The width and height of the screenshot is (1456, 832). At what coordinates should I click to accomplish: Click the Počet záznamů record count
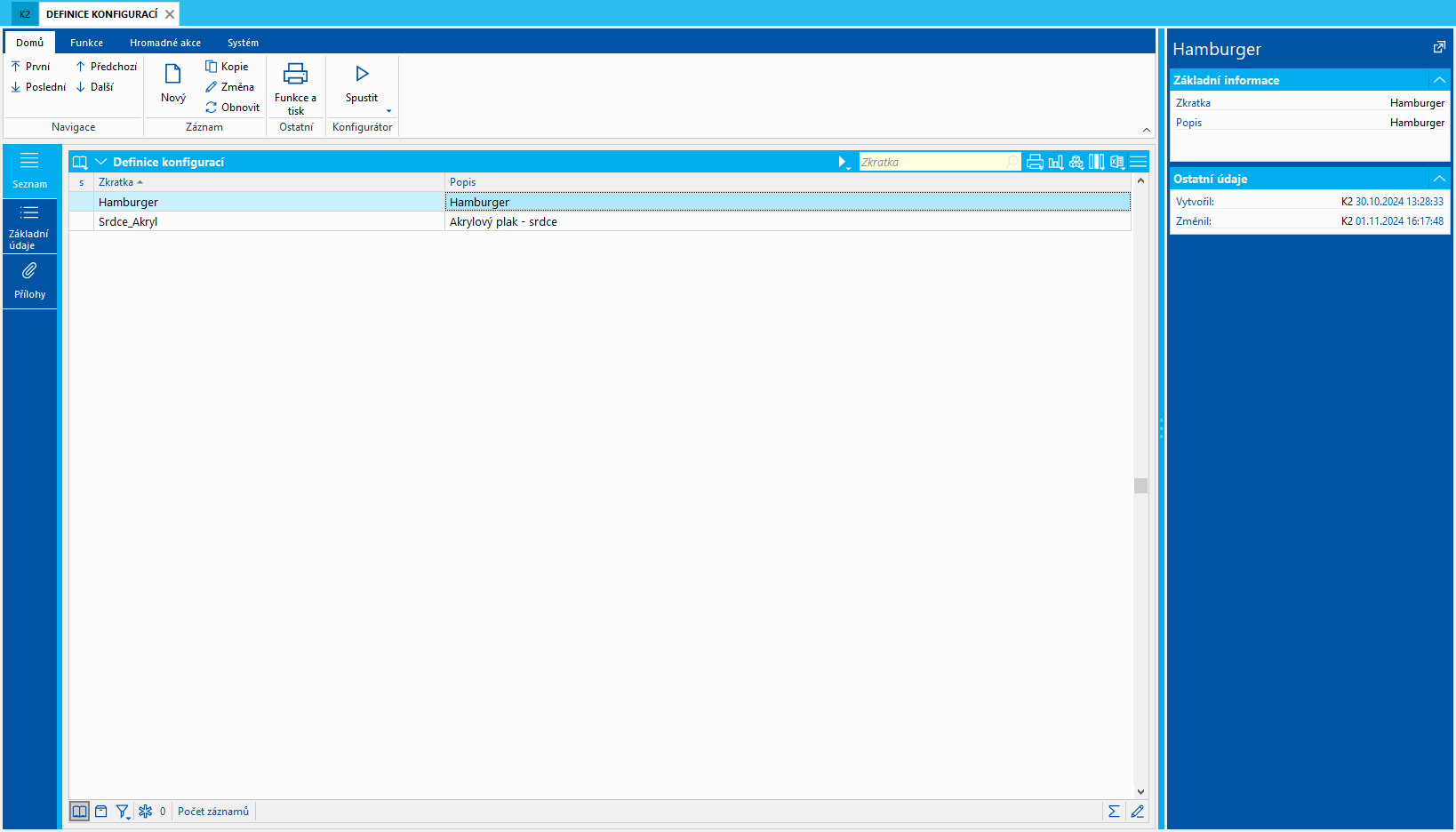213,811
